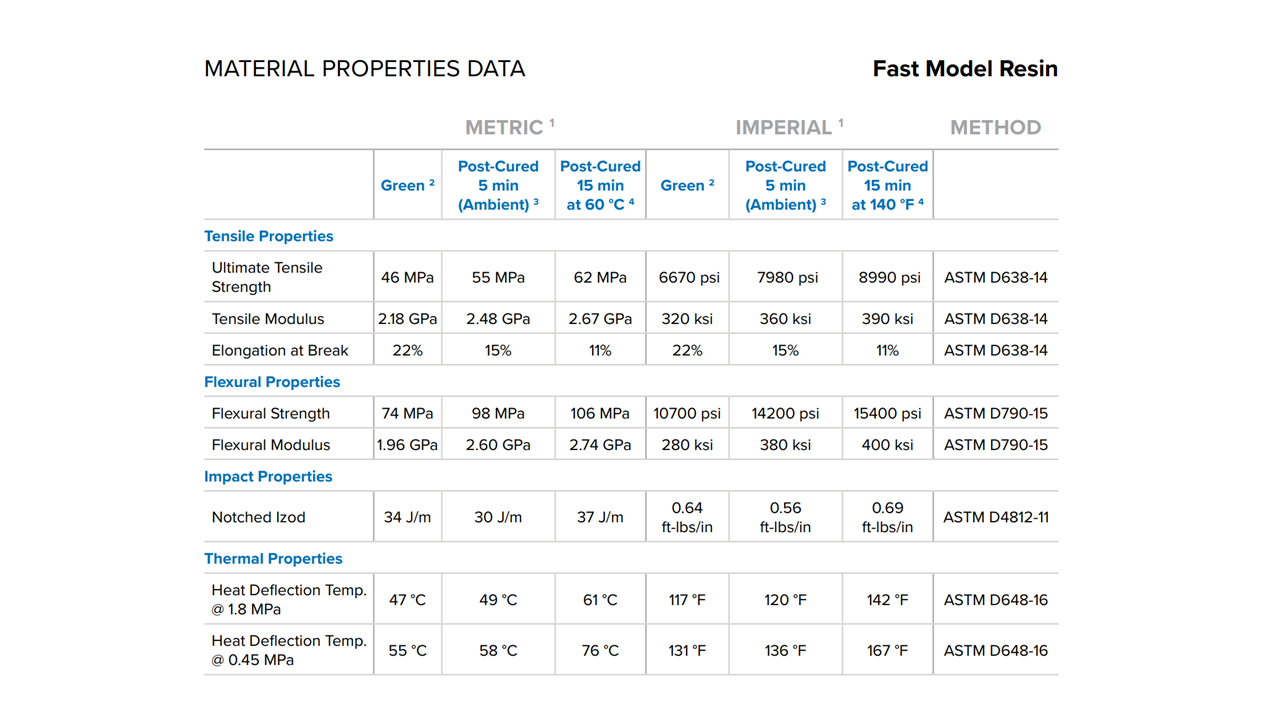Click the 1.96 GPa flexural modulus cell
Image resolution: width=1280 pixels, height=720 pixels.
(407, 445)
